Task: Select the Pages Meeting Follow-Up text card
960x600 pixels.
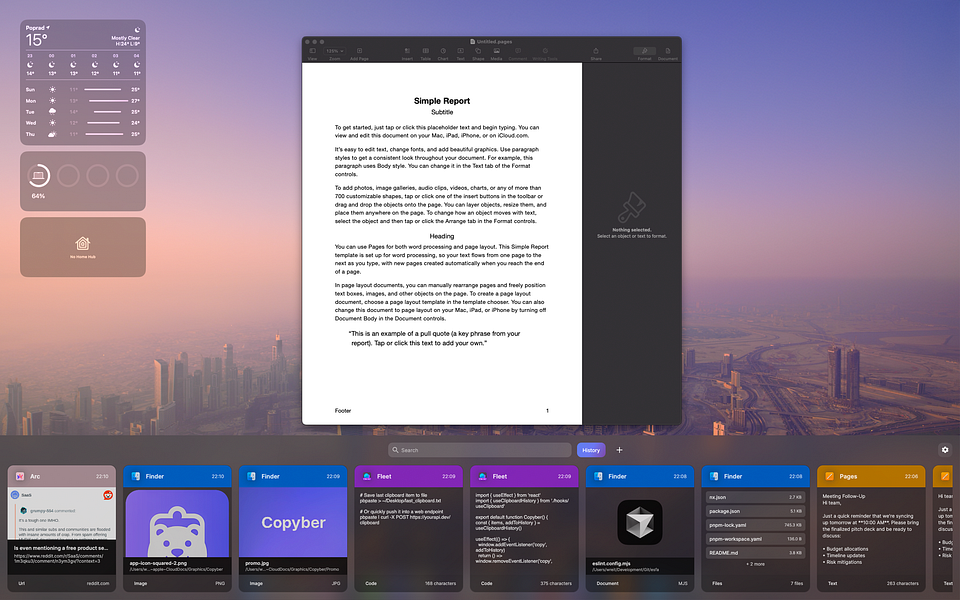Action: click(x=871, y=529)
